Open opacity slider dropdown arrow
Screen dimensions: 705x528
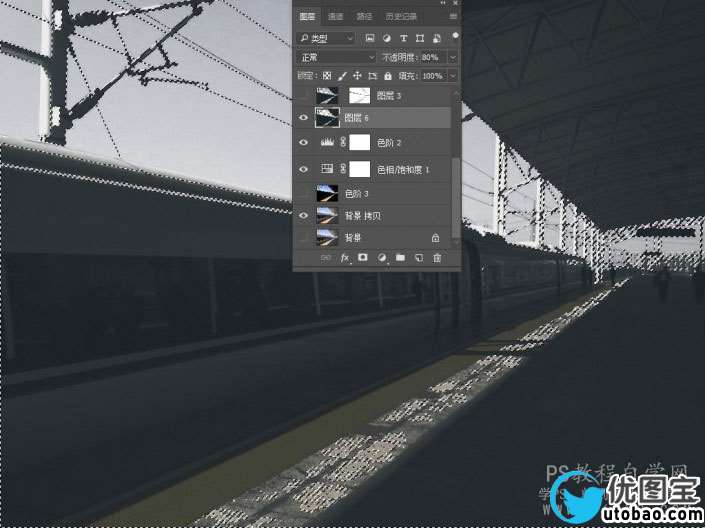point(453,57)
